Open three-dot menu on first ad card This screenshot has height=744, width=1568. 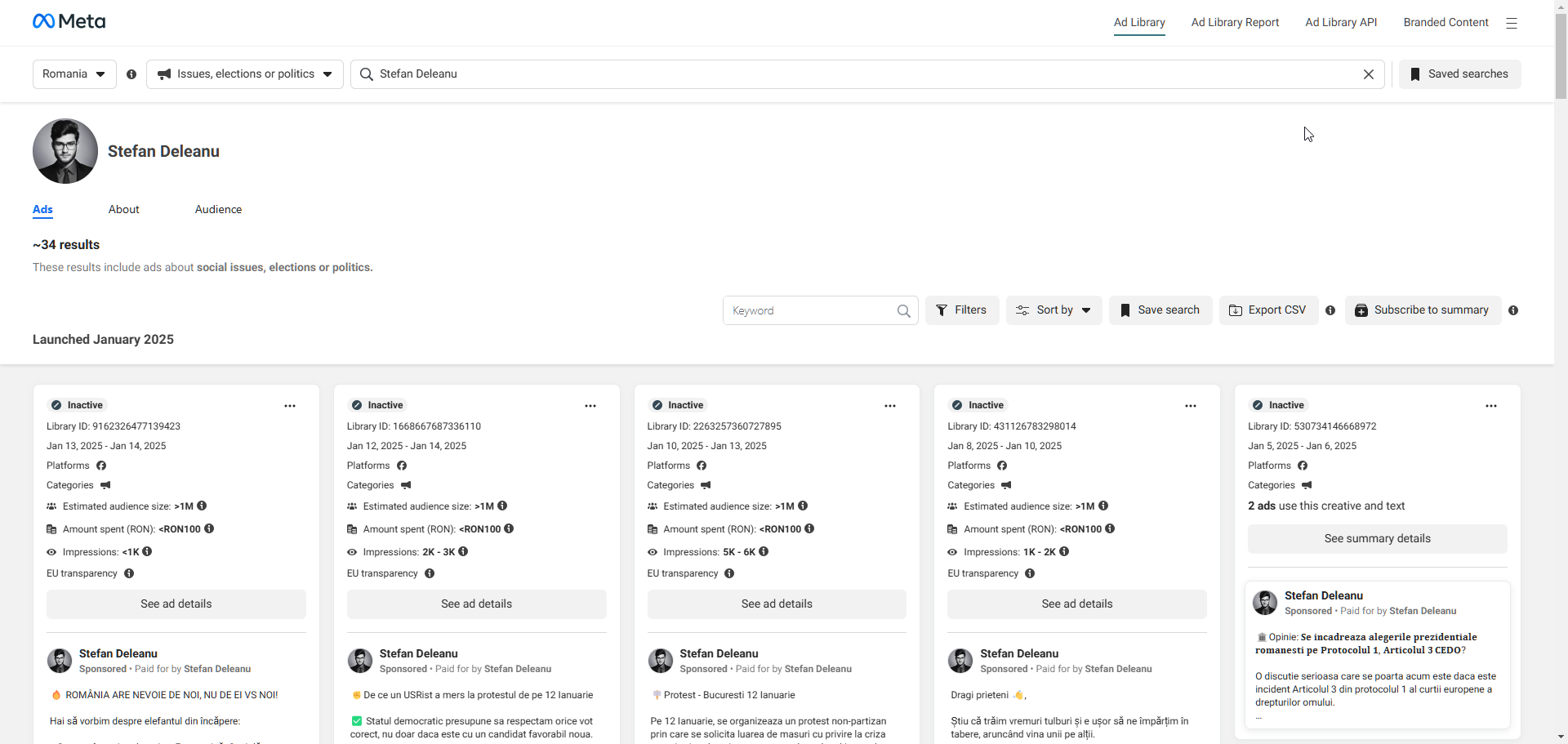[x=290, y=406]
